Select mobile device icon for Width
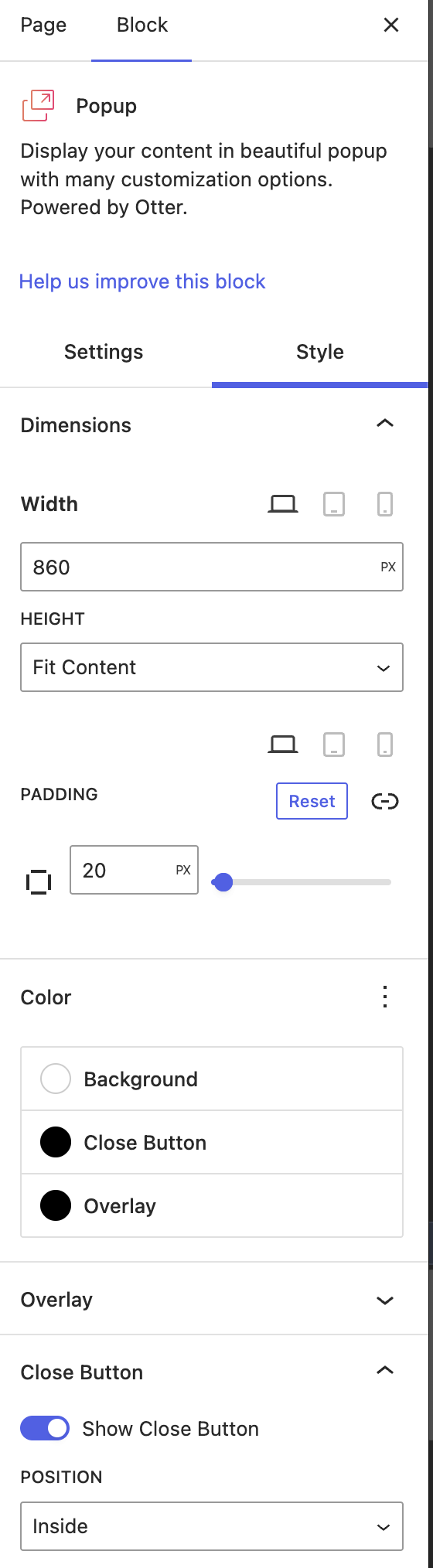433x1568 pixels. point(385,504)
